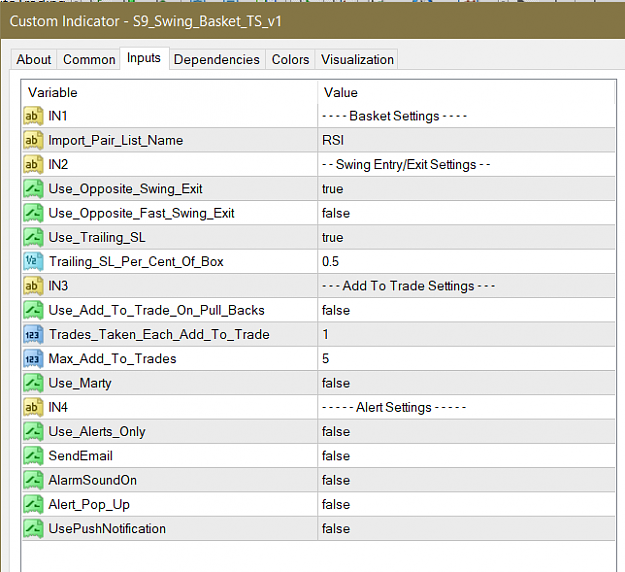Click the string icon beside IN1
Screen dimensions: 625x572
(33, 116)
